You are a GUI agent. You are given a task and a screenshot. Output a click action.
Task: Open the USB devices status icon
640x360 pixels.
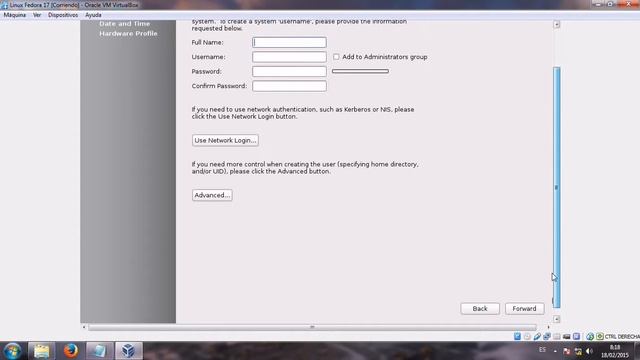tap(537, 336)
